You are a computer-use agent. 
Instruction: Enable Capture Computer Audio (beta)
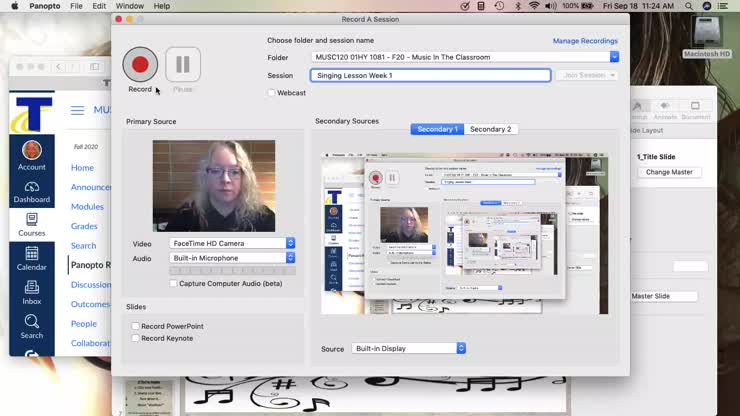click(173, 283)
